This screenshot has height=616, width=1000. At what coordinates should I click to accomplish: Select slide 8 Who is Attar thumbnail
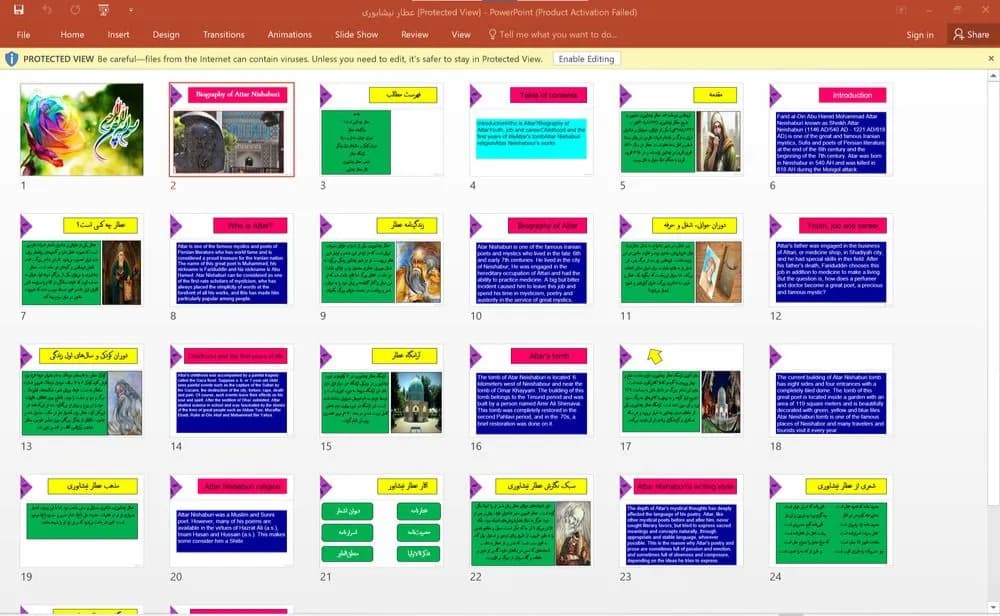(x=232, y=260)
